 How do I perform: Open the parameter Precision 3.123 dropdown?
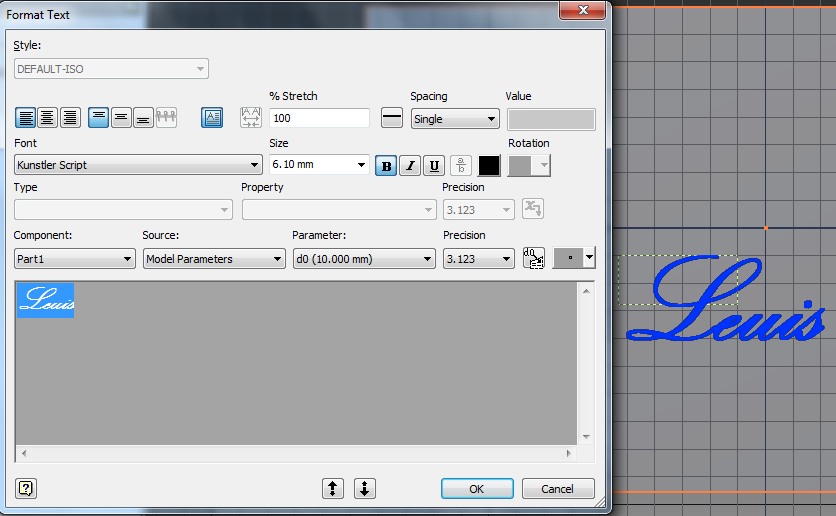pos(479,259)
